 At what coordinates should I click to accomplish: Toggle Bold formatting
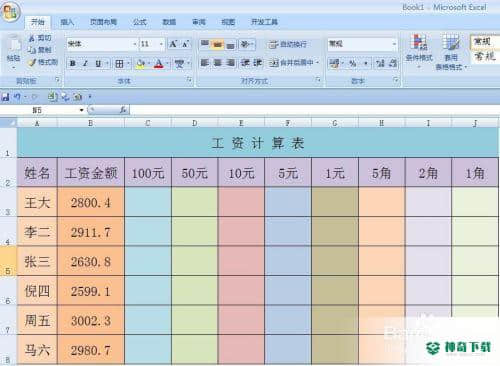pos(73,63)
